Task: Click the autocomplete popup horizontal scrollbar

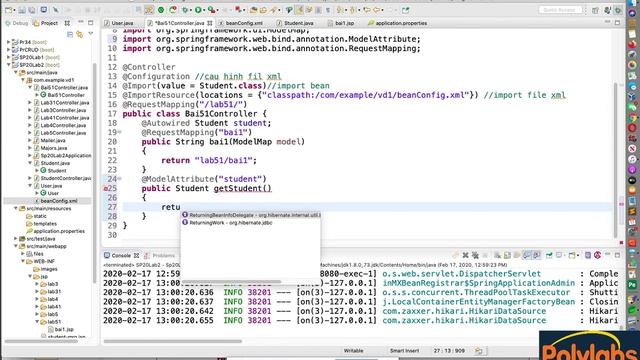Action: pyautogui.click(x=231, y=282)
